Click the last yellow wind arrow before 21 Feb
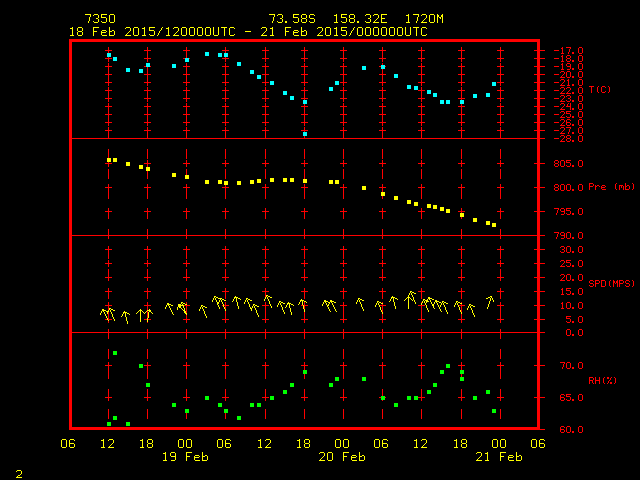Image resolution: width=640 pixels, height=480 pixels. pyautogui.click(x=490, y=302)
